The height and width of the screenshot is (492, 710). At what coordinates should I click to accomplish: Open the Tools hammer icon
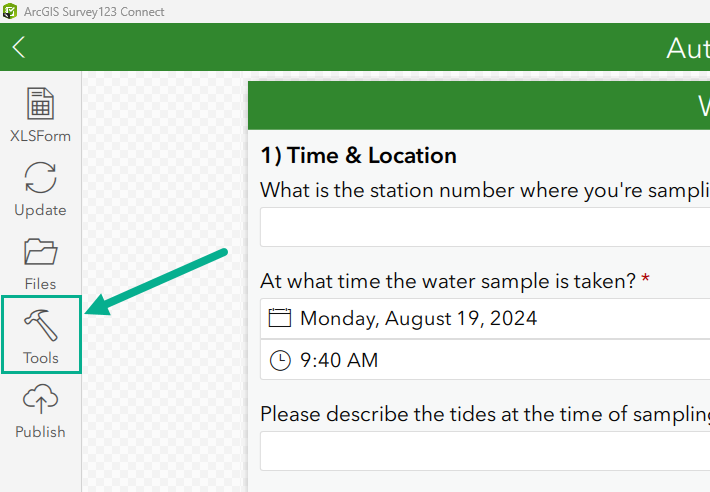[x=40, y=326]
